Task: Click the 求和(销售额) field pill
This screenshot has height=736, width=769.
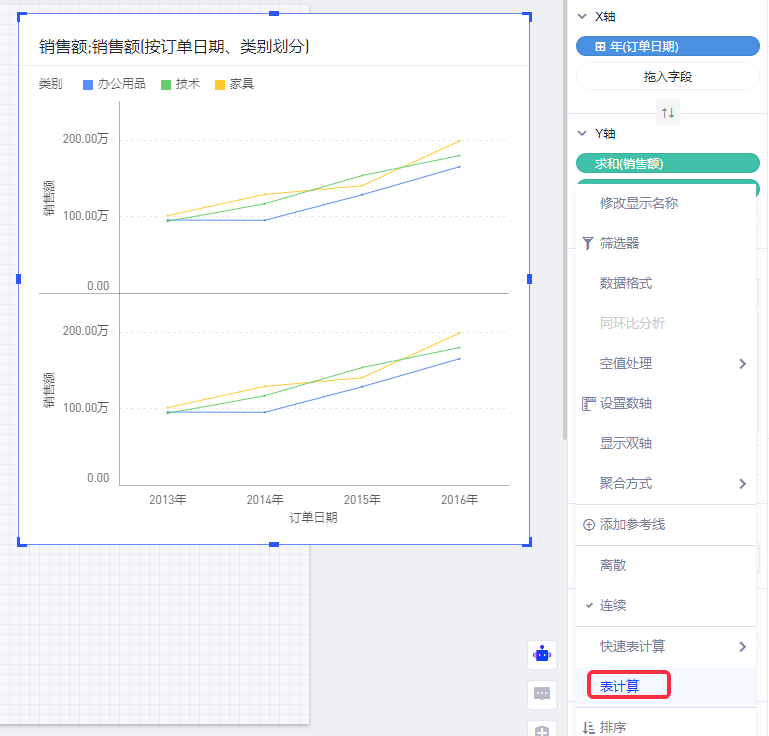Action: pos(667,163)
